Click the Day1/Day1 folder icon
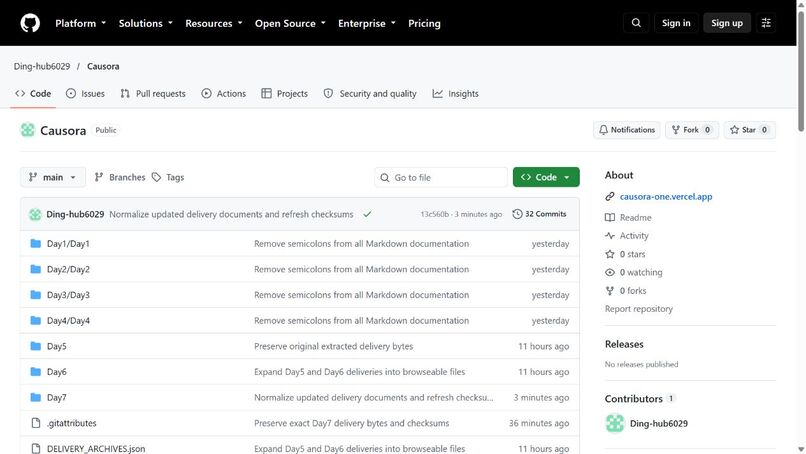806x454 pixels. tap(35, 243)
